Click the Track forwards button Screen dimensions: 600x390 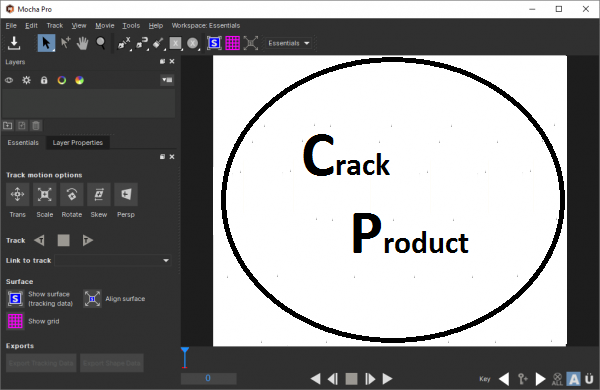(88, 240)
